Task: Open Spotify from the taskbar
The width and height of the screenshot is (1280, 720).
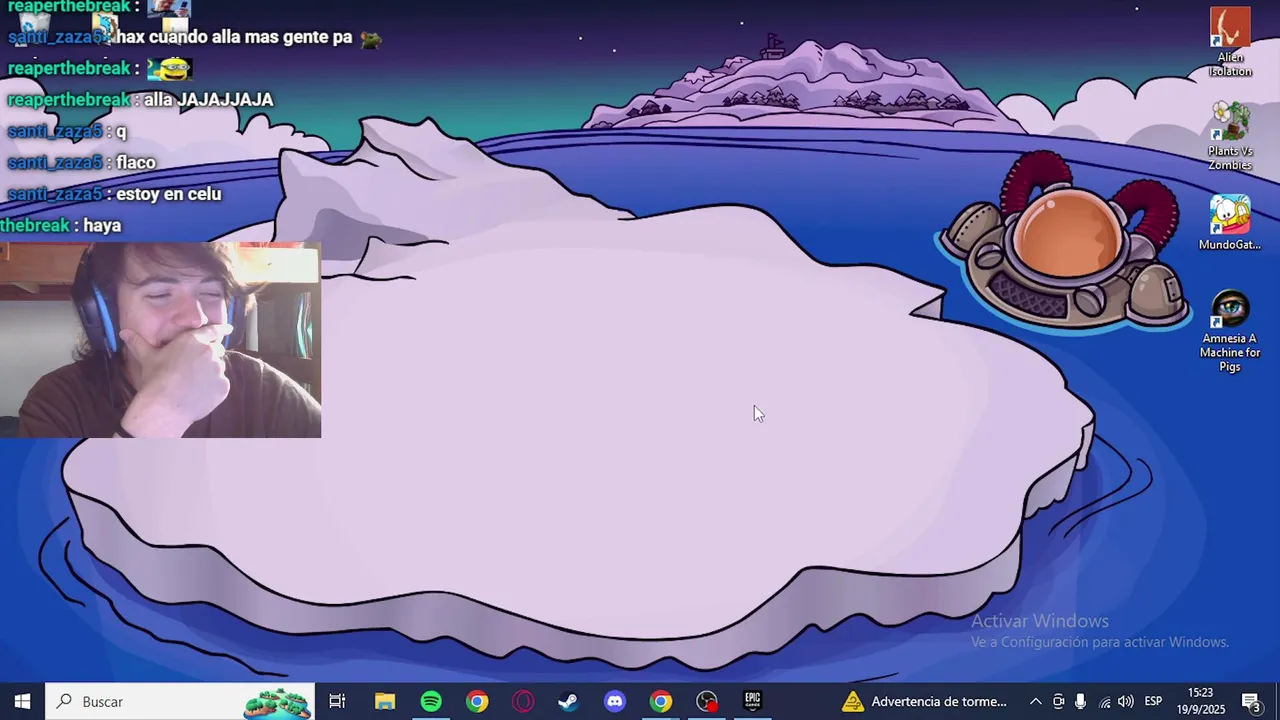Action: (x=431, y=701)
